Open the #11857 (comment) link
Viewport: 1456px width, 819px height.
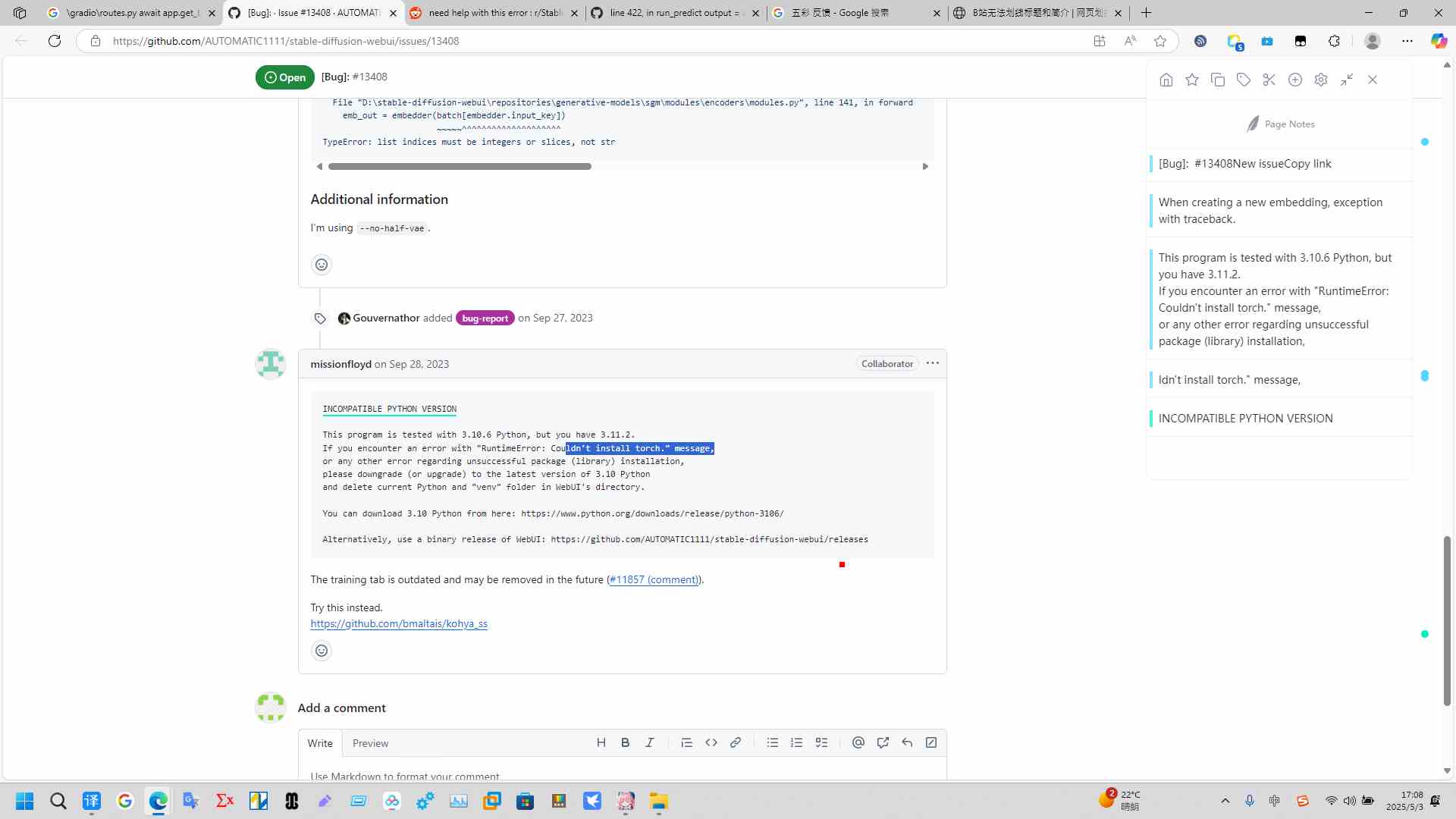654,580
